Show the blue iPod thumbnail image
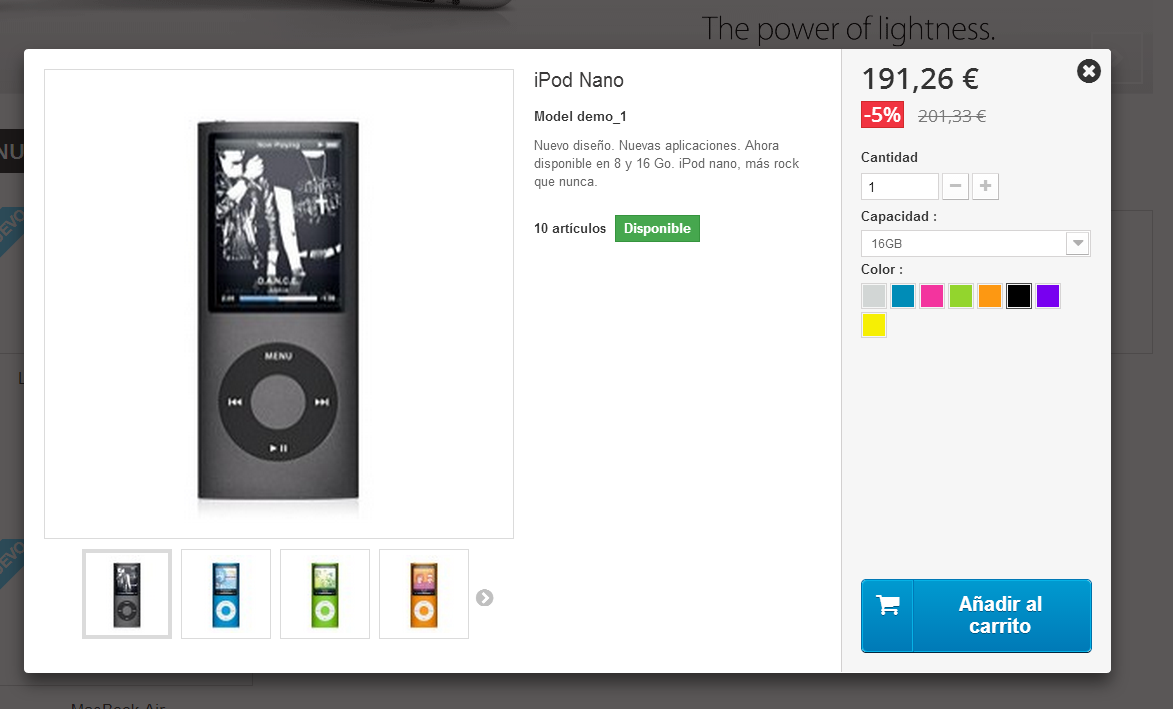1173x709 pixels. [226, 595]
